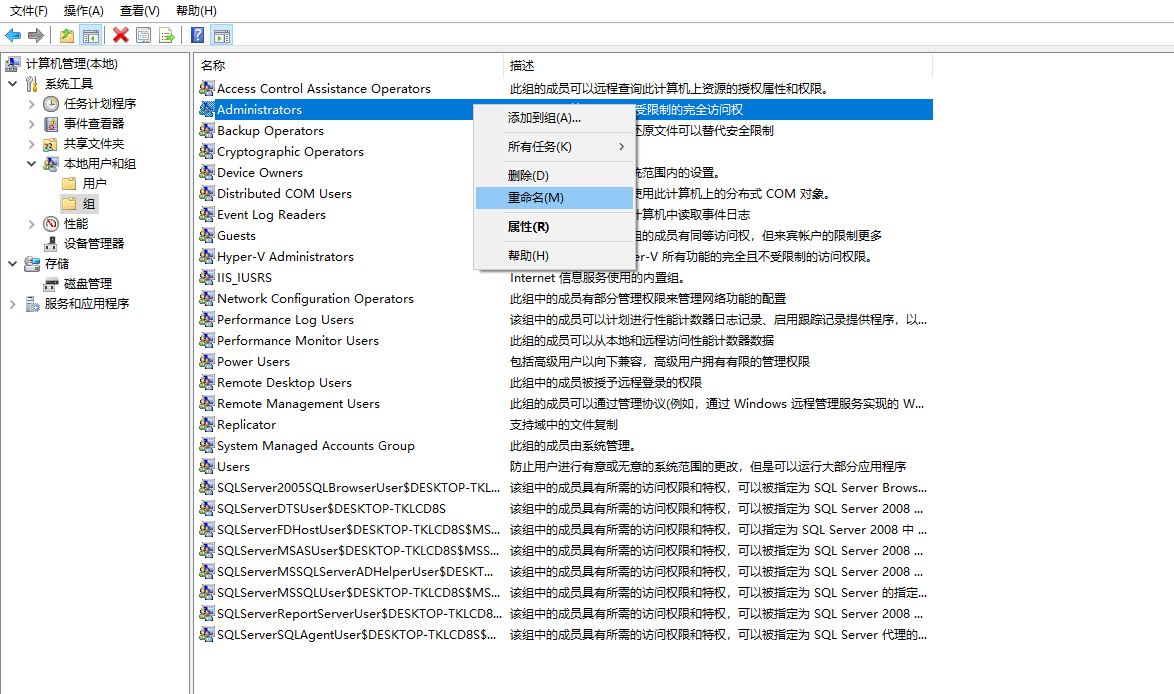The width and height of the screenshot is (1174, 694).
Task: Click the 共享文件夹 icon
Action: pos(51,144)
